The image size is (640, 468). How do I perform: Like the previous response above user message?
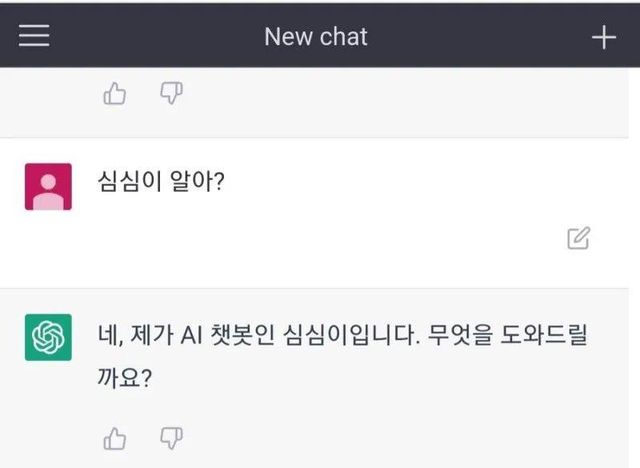pyautogui.click(x=115, y=94)
